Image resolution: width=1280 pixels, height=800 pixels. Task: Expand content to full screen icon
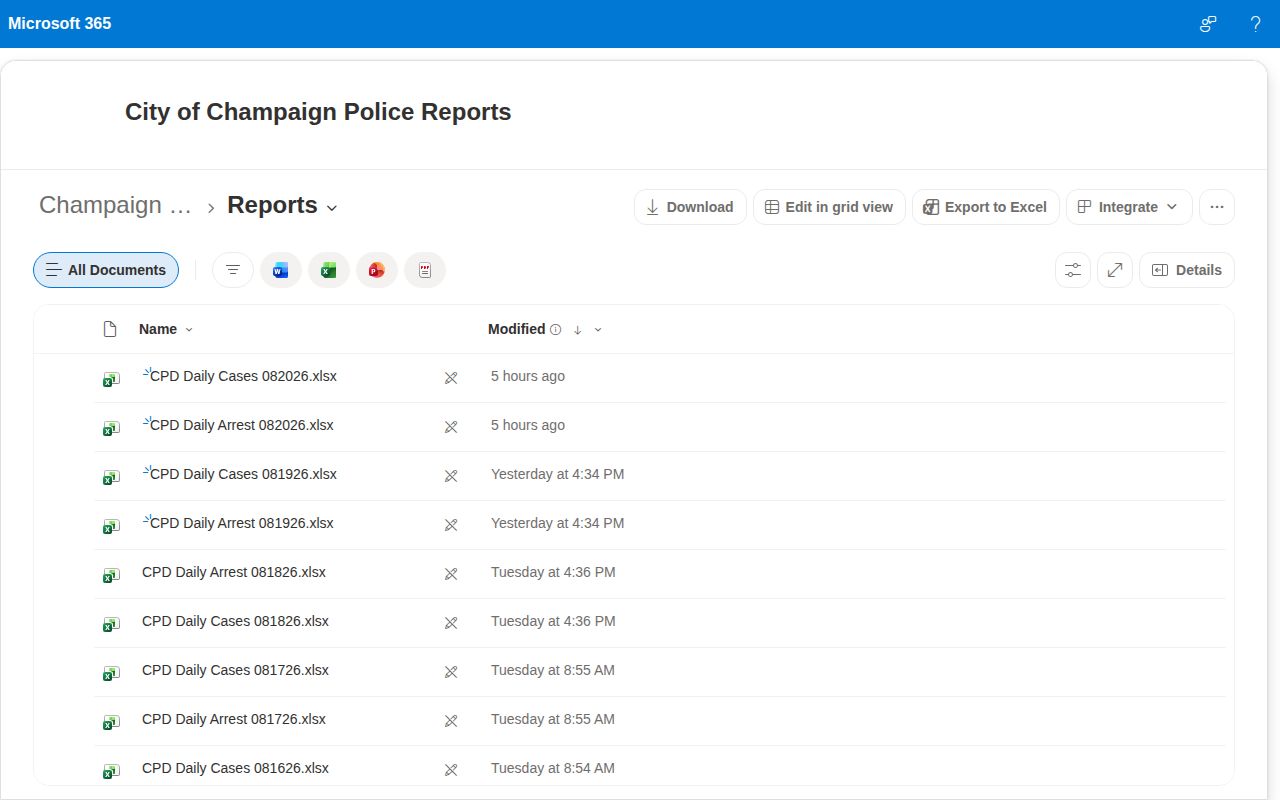1115,270
